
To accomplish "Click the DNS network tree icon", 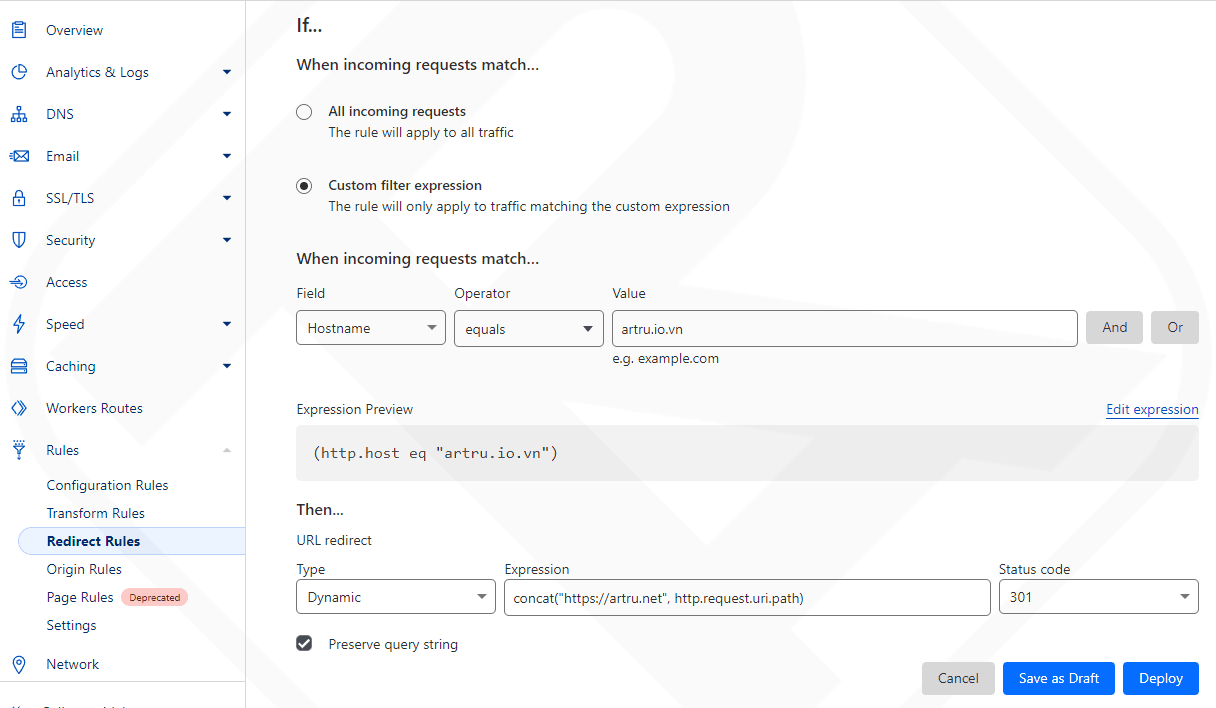I will click(19, 114).
